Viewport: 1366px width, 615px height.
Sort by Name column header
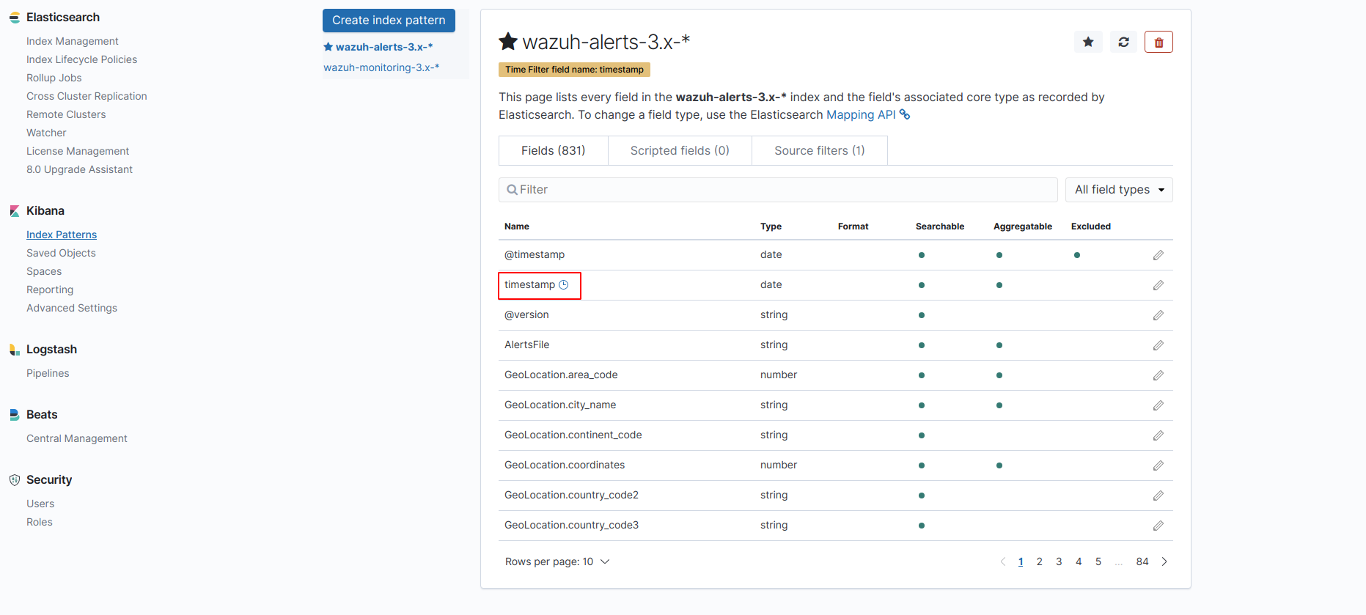tap(517, 227)
